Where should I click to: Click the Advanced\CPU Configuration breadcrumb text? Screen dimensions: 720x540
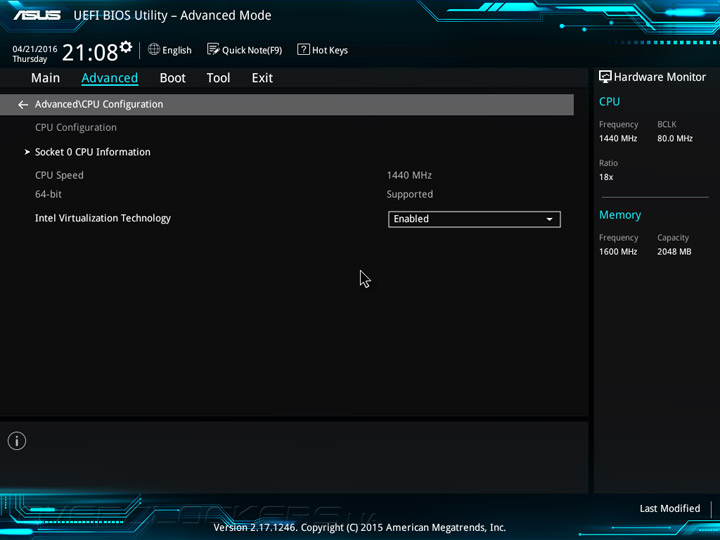(99, 104)
